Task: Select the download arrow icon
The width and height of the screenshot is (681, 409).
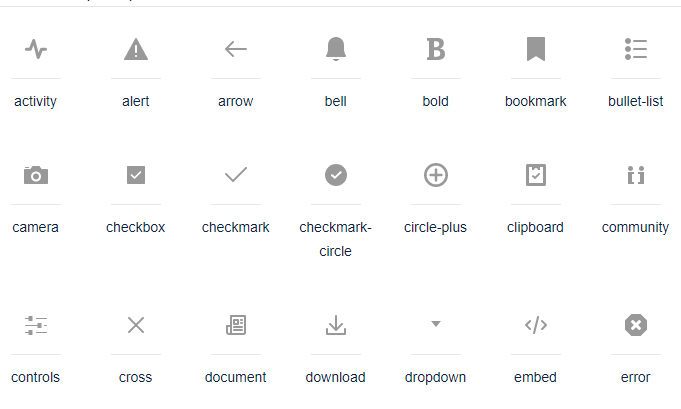Action: pyautogui.click(x=336, y=325)
